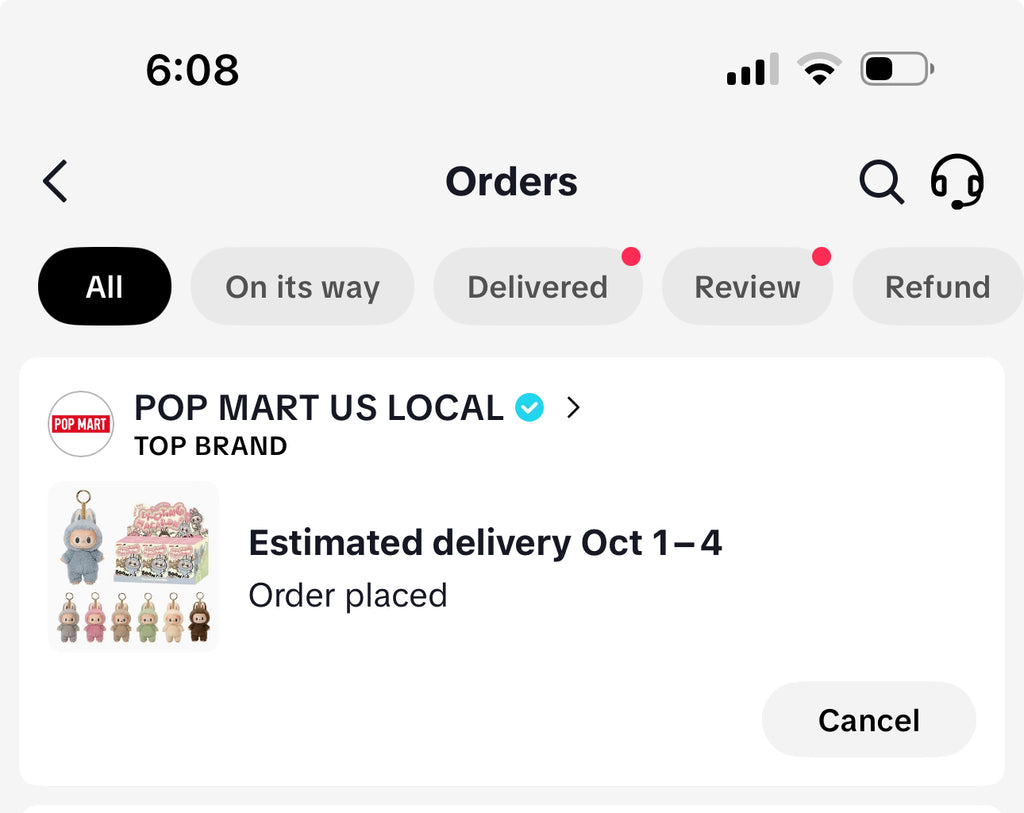Open the POP MART US LOCAL store name

click(319, 408)
